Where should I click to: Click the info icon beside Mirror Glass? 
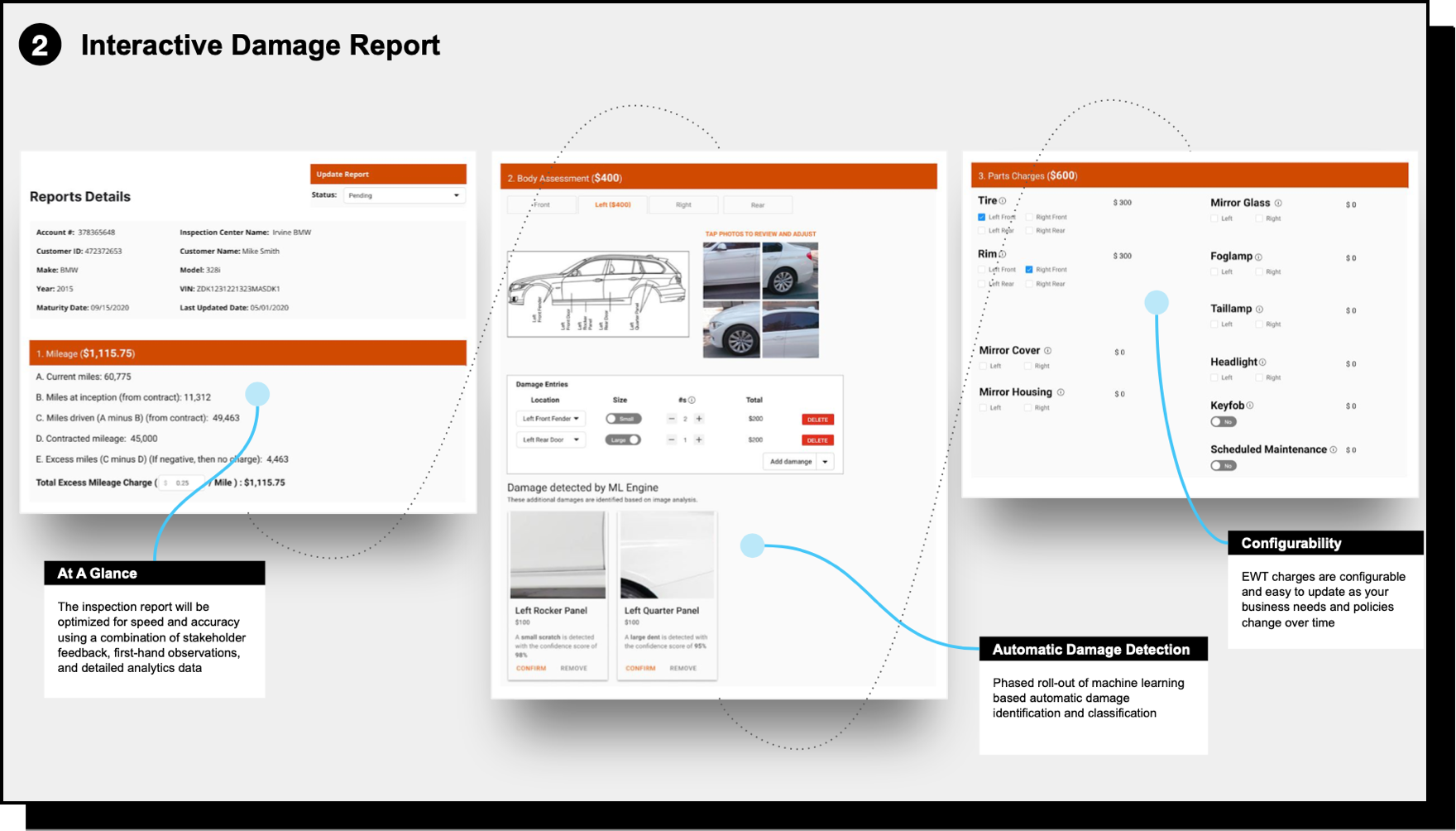pyautogui.click(x=1278, y=203)
